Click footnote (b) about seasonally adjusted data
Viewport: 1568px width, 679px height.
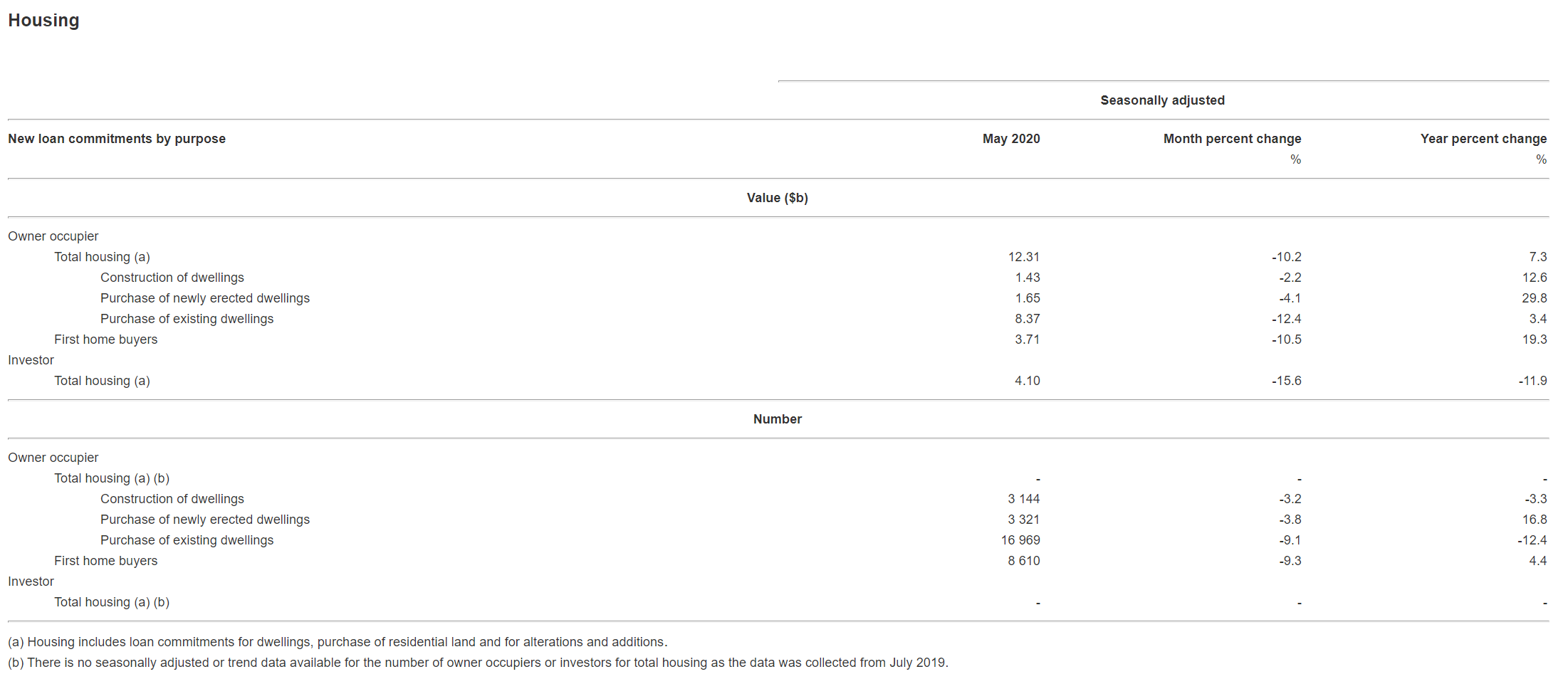point(478,663)
